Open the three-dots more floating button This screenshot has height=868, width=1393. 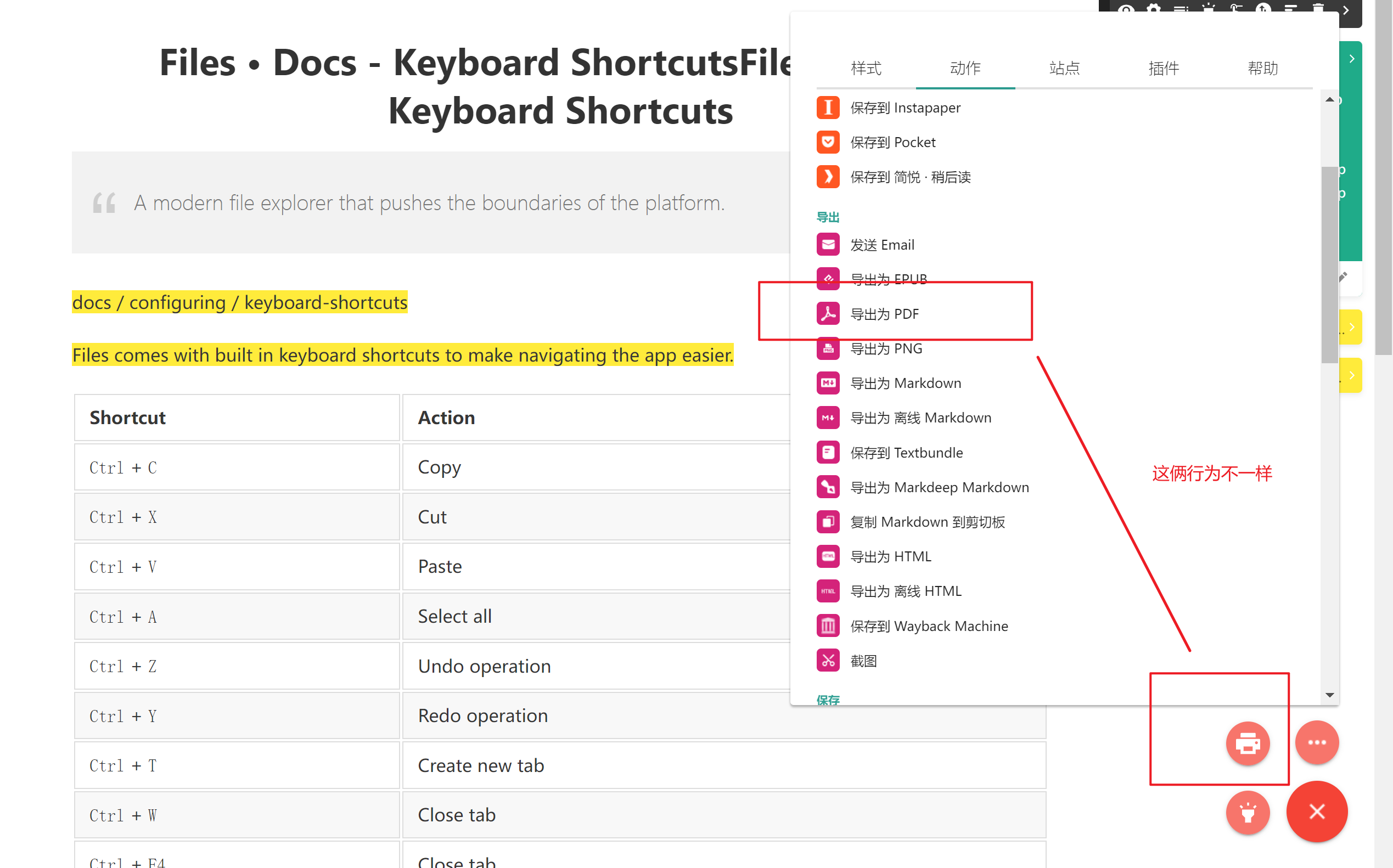[1316, 742]
